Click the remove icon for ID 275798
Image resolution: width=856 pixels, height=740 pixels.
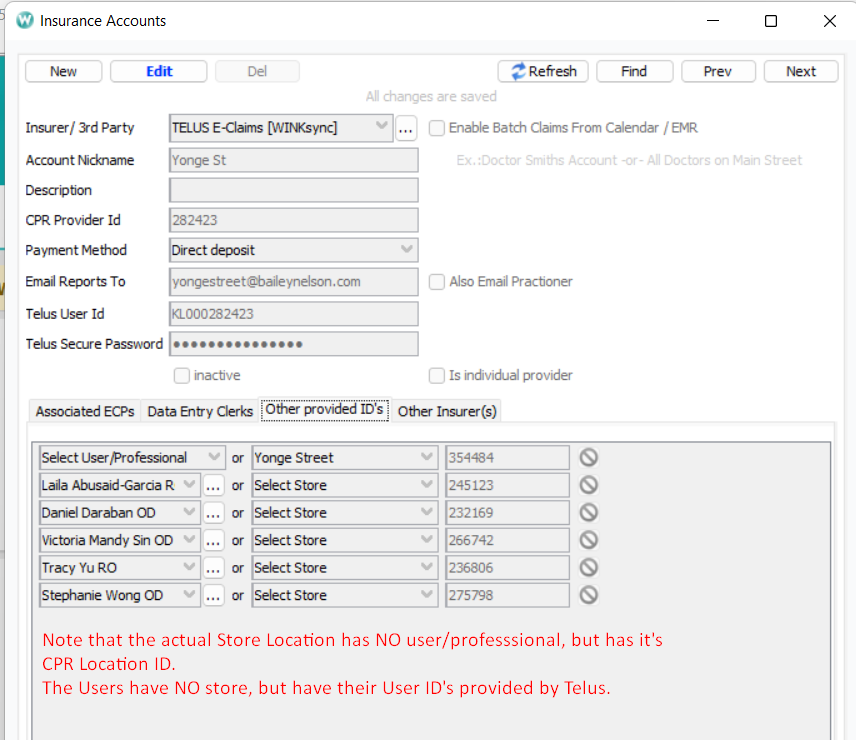tap(588, 595)
